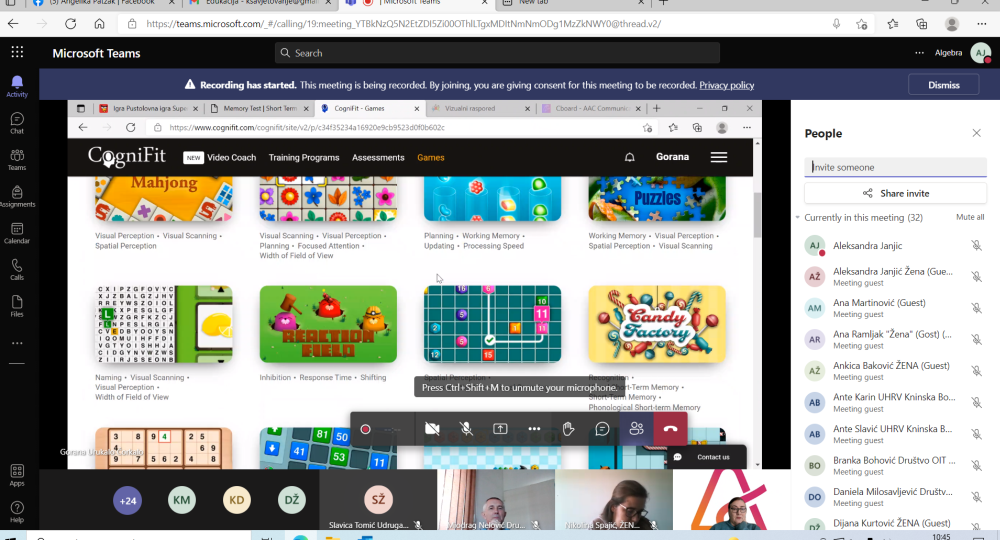Close the People panel
The image size is (1000, 540).
[x=976, y=133]
